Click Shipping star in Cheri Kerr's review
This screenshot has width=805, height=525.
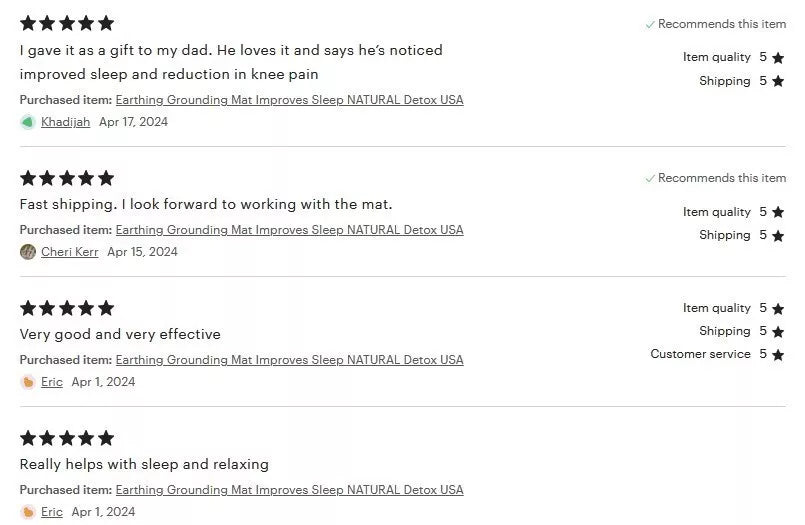(778, 236)
